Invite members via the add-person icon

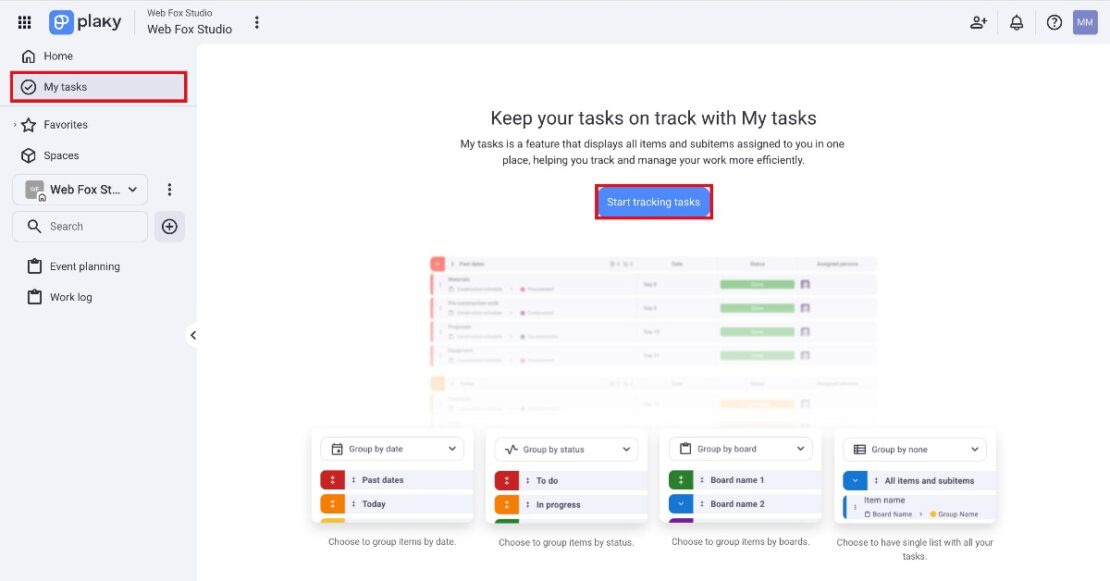978,21
